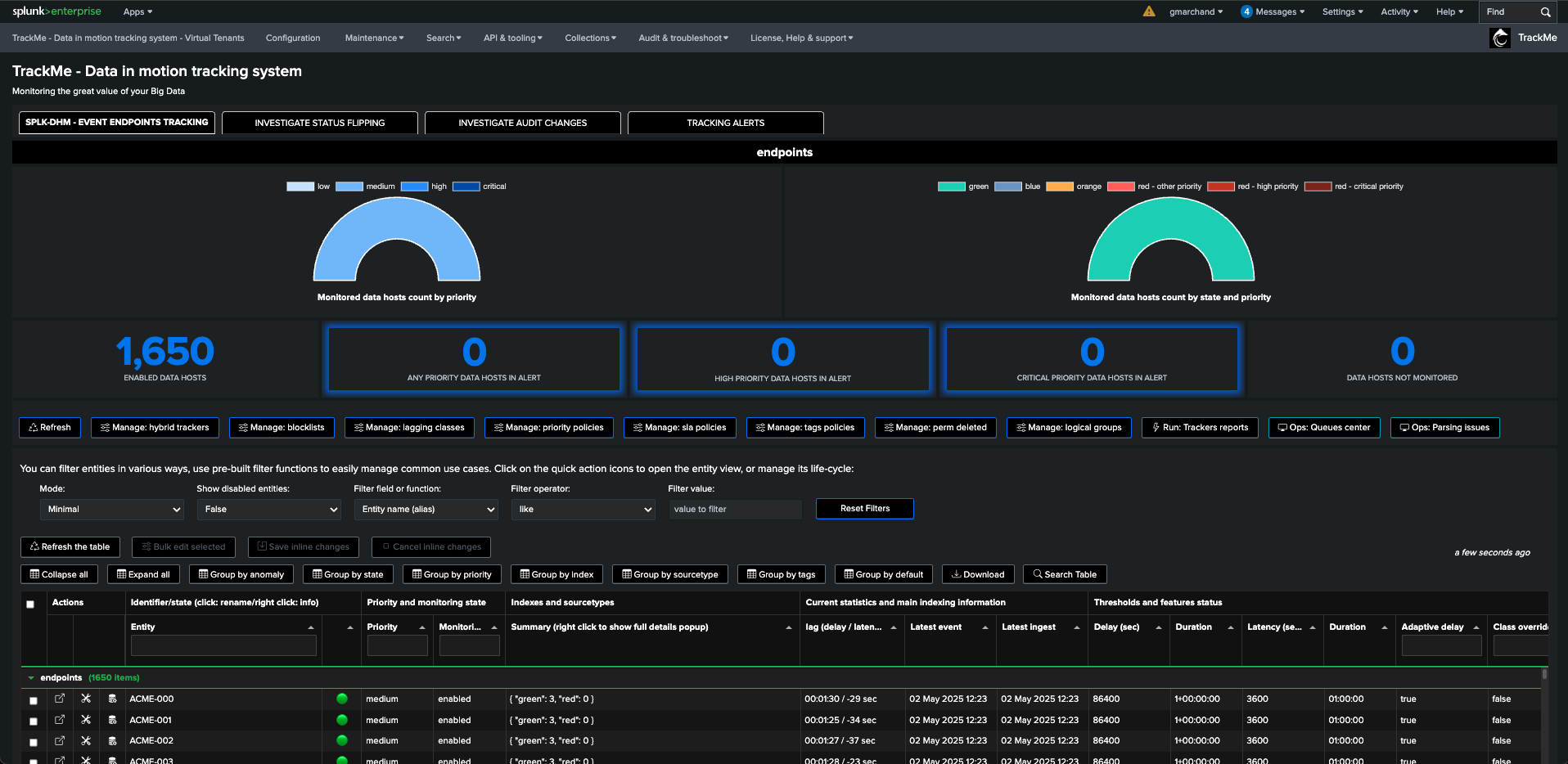Switch to Investigate Status Flipping tab
The width and height of the screenshot is (1568, 764).
click(x=320, y=123)
